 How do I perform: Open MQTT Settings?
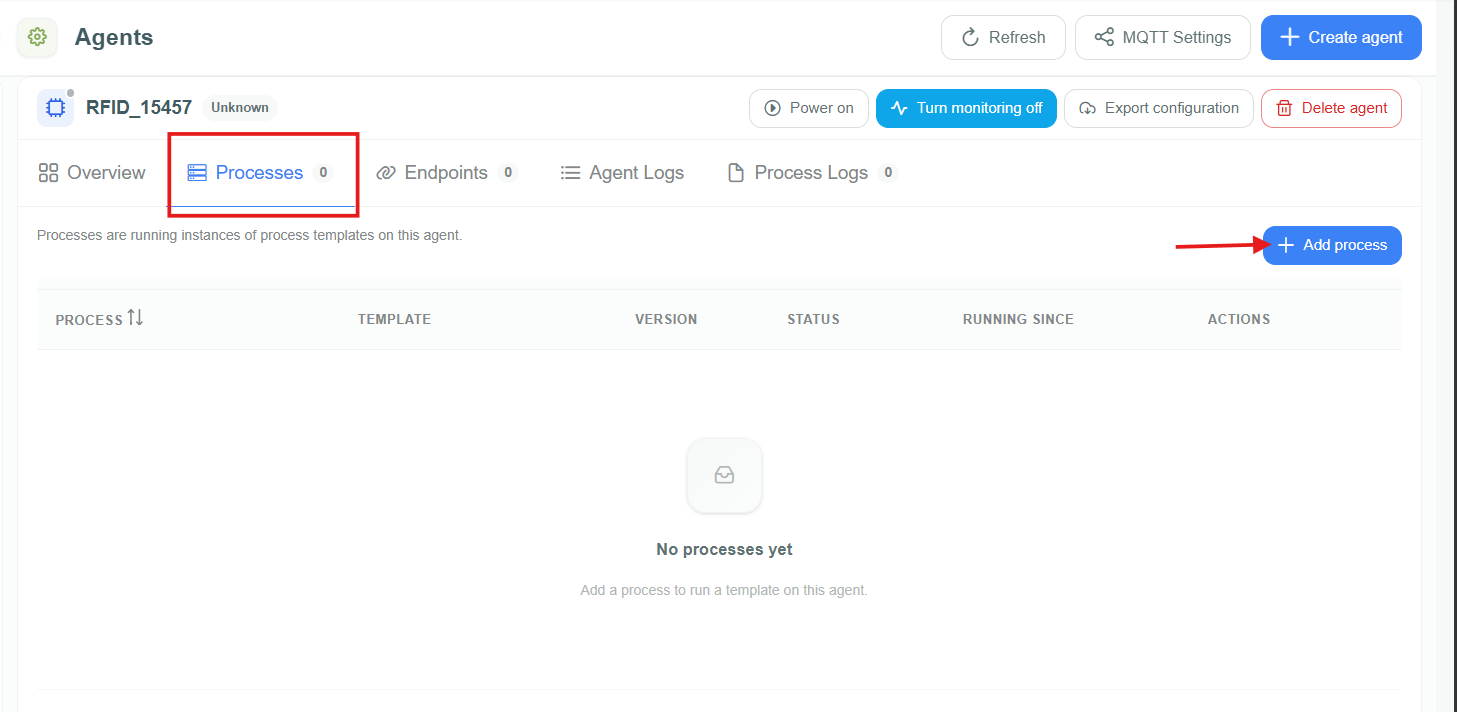click(1162, 37)
